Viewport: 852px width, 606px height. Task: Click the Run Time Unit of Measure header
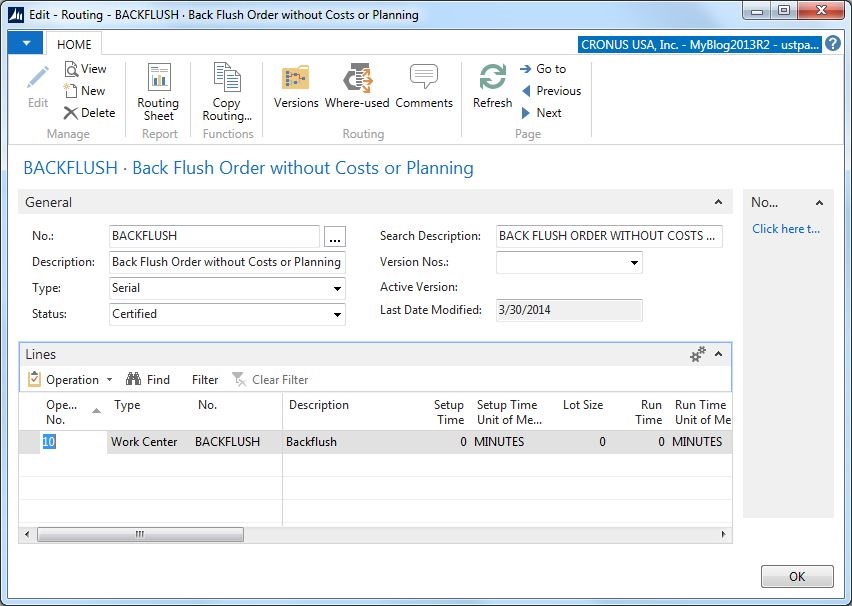[701, 412]
